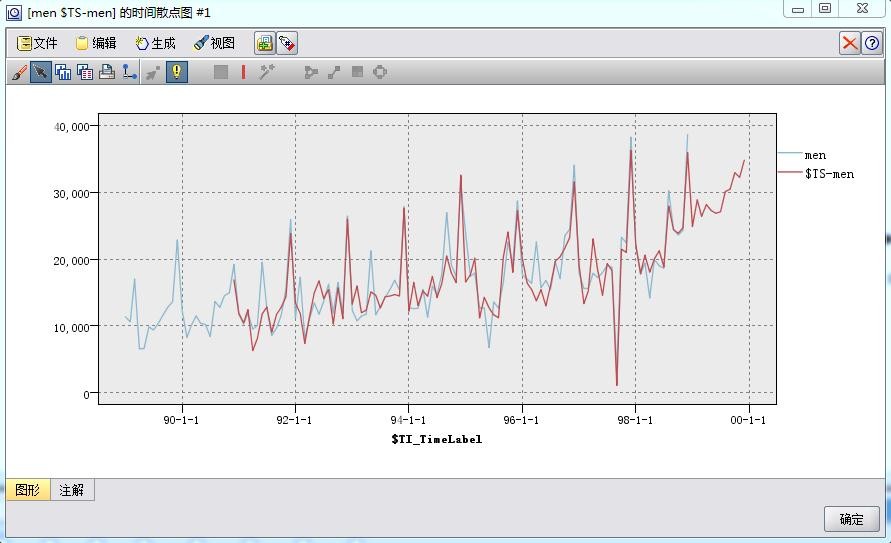The width and height of the screenshot is (891, 543).
Task: Click the 0 y-axis label
Action: click(x=86, y=395)
